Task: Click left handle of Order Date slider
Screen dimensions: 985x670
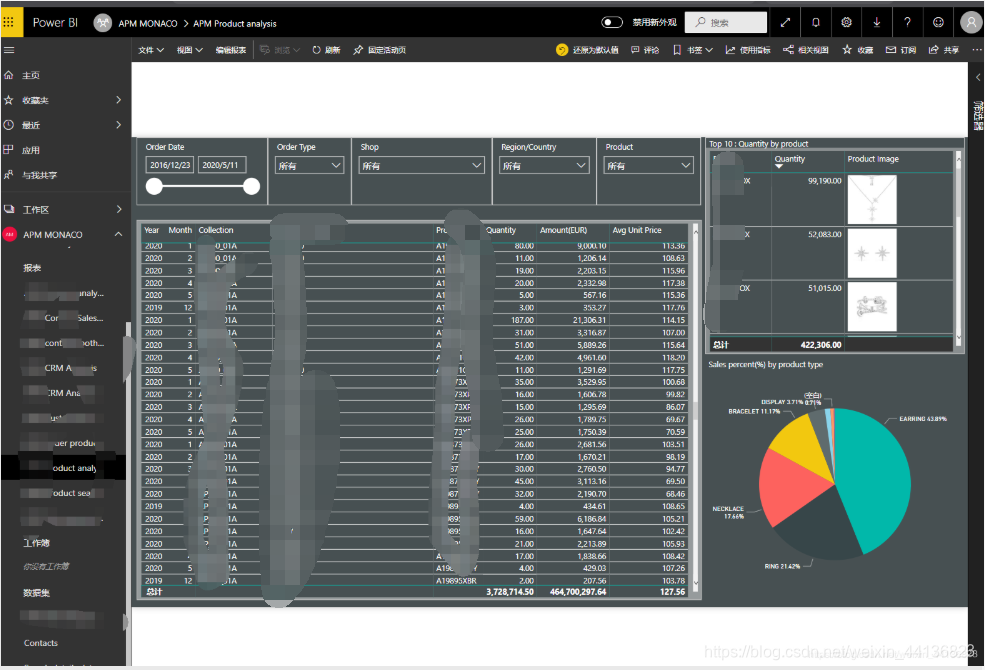Action: 154,186
